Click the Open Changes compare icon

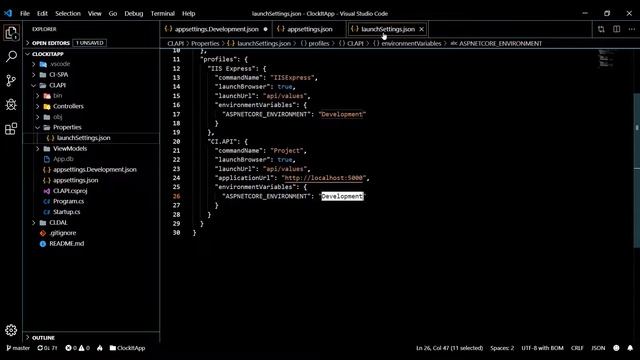(x=601, y=29)
